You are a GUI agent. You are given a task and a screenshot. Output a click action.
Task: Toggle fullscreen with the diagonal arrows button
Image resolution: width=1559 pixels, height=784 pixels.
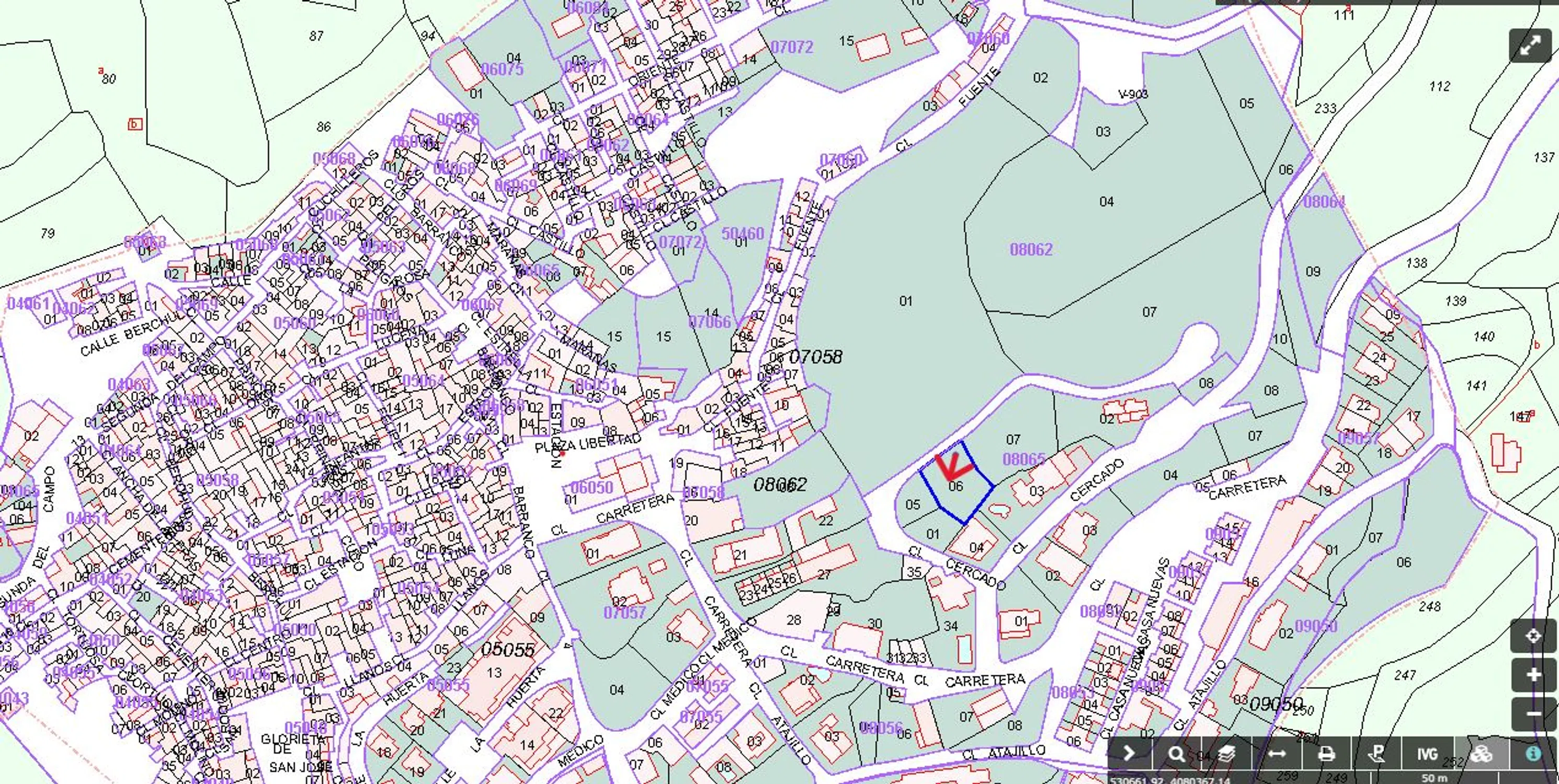(x=1530, y=45)
